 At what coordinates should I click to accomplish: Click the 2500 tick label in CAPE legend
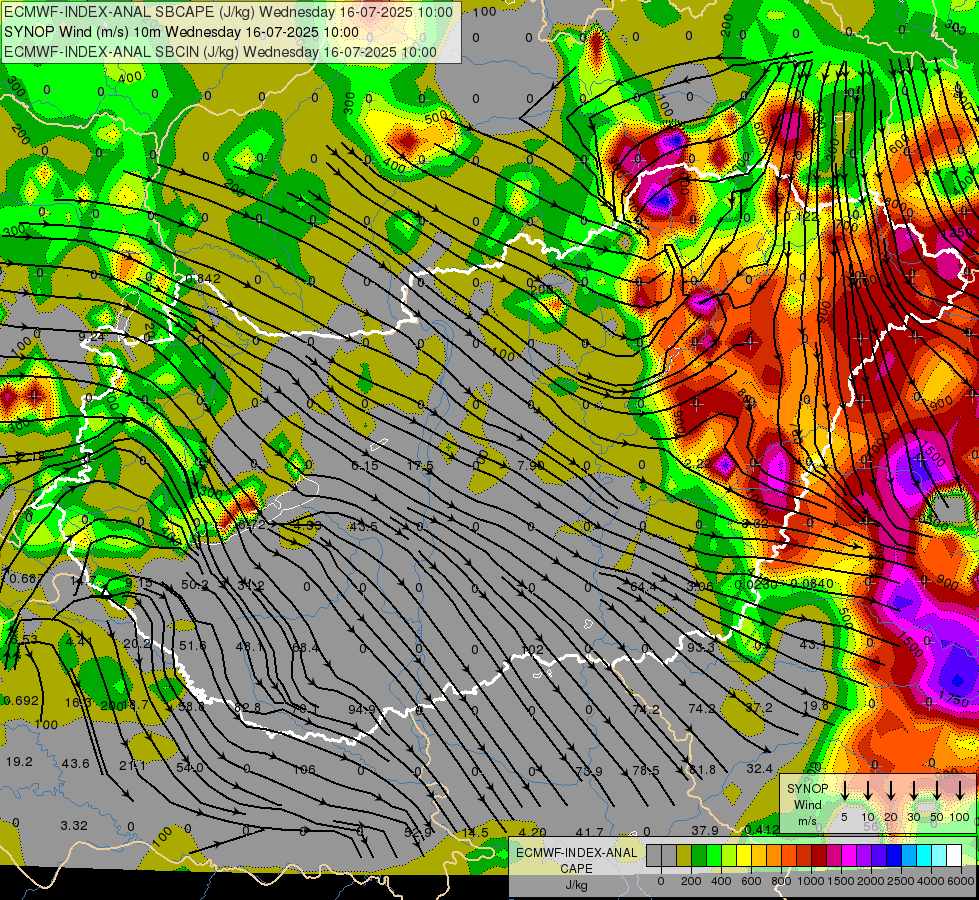(901, 881)
